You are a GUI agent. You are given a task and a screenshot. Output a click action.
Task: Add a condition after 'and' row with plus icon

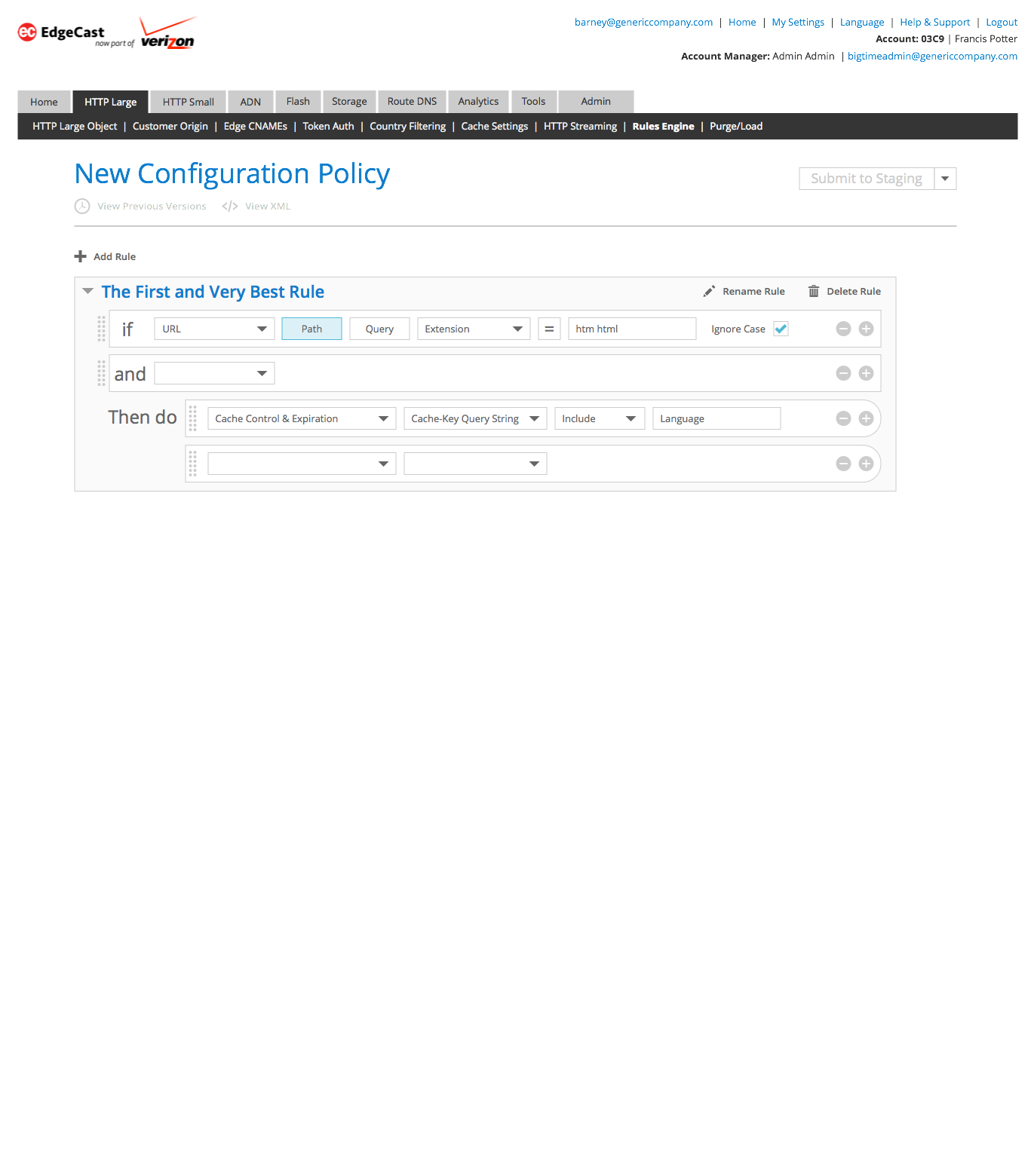(x=866, y=373)
